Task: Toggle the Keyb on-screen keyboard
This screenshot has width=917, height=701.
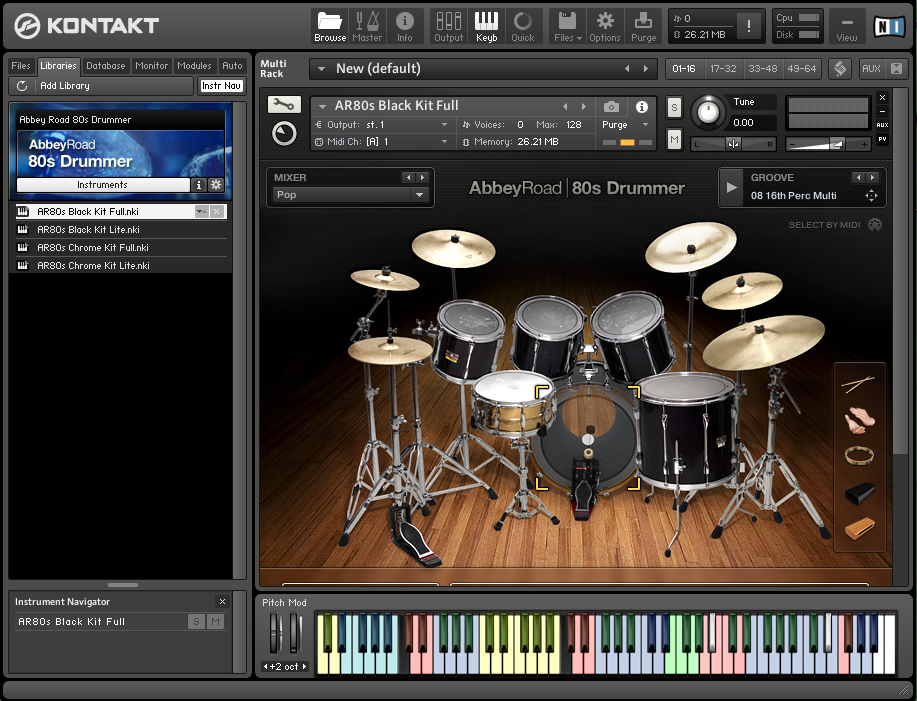Action: (x=486, y=27)
